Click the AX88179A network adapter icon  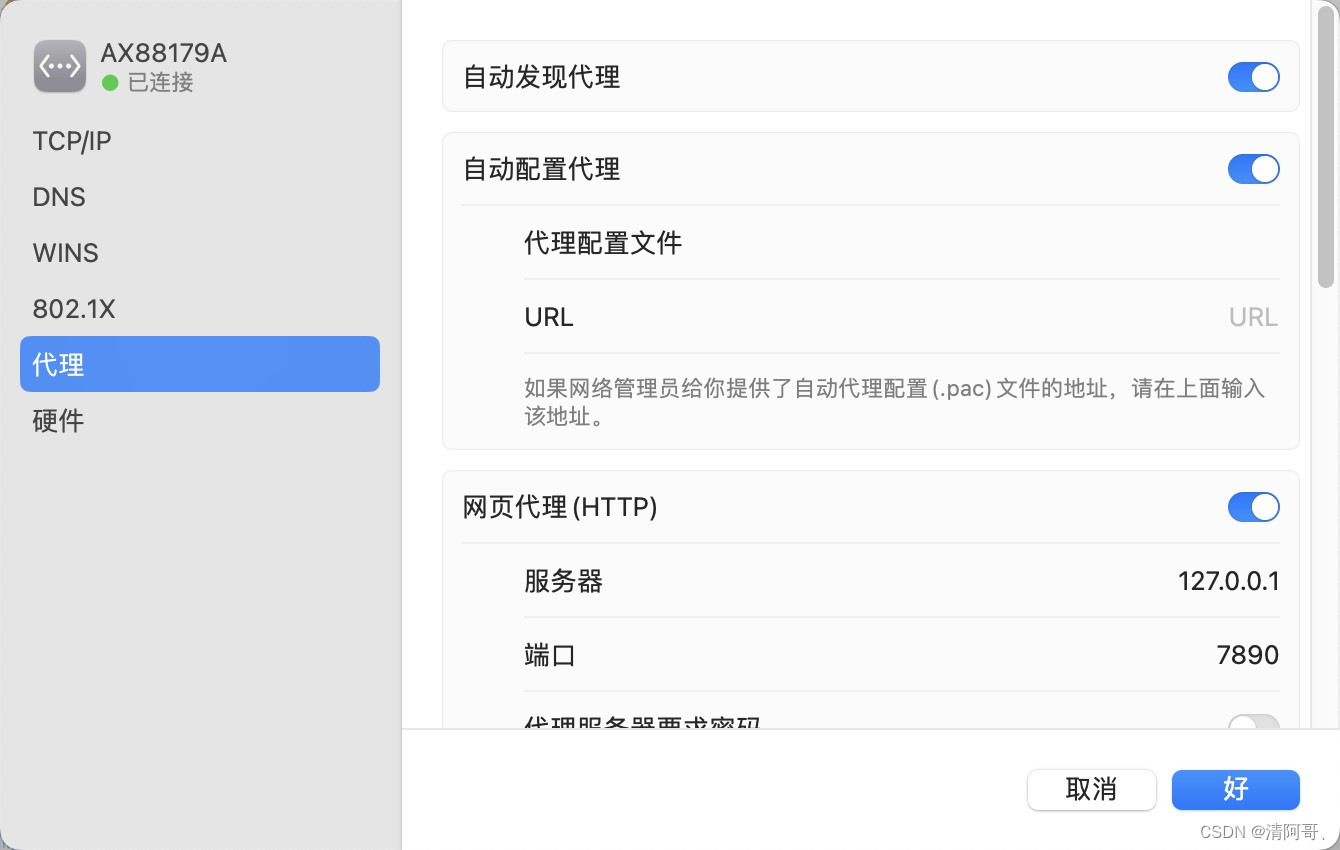coord(60,66)
